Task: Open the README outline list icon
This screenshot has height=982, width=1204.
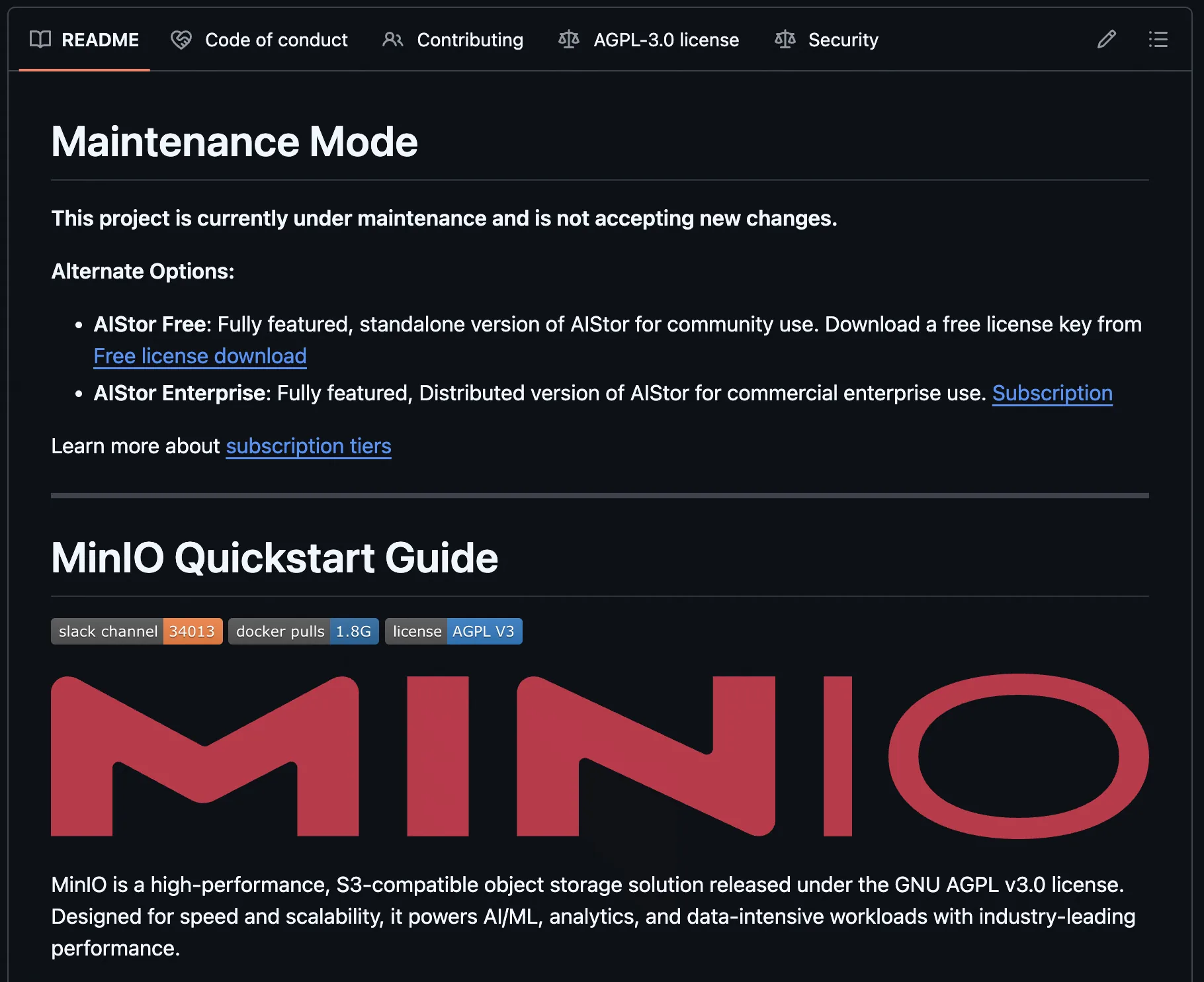Action: coord(1158,40)
